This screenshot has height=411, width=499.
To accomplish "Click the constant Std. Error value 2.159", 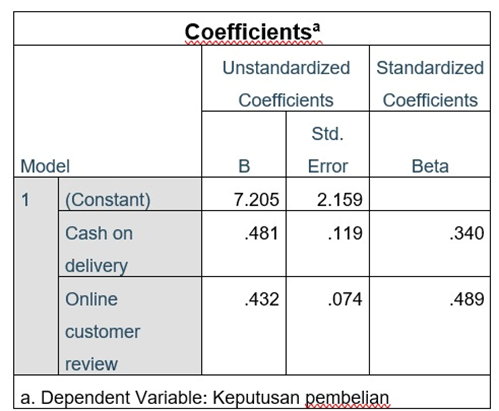I will pos(340,200).
